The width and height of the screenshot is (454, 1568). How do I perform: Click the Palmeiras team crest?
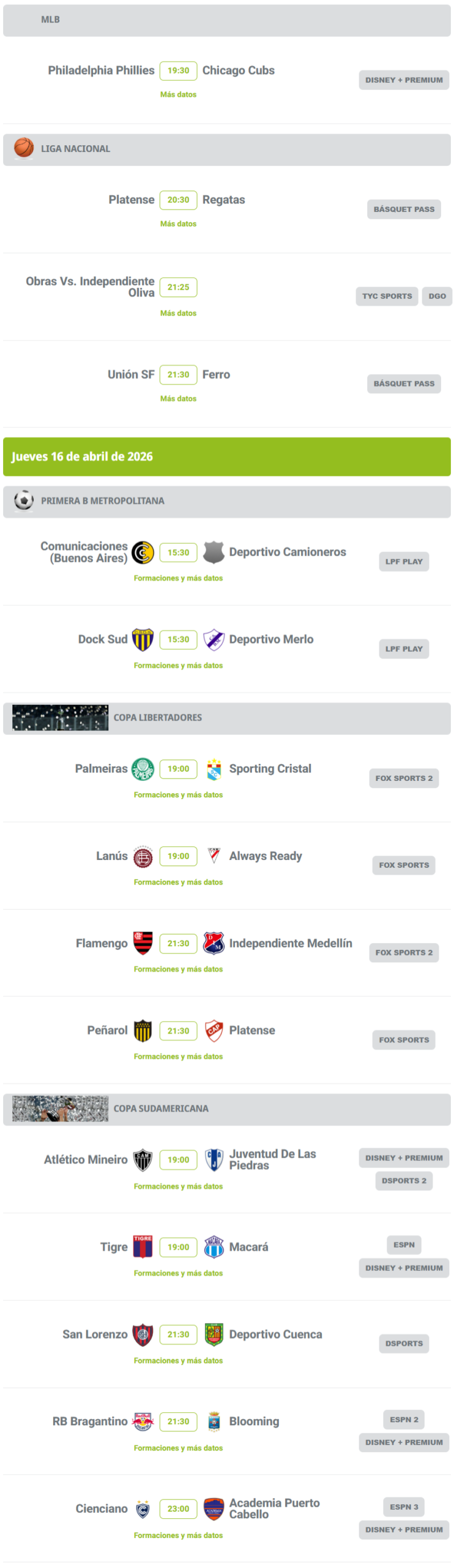coord(143,769)
